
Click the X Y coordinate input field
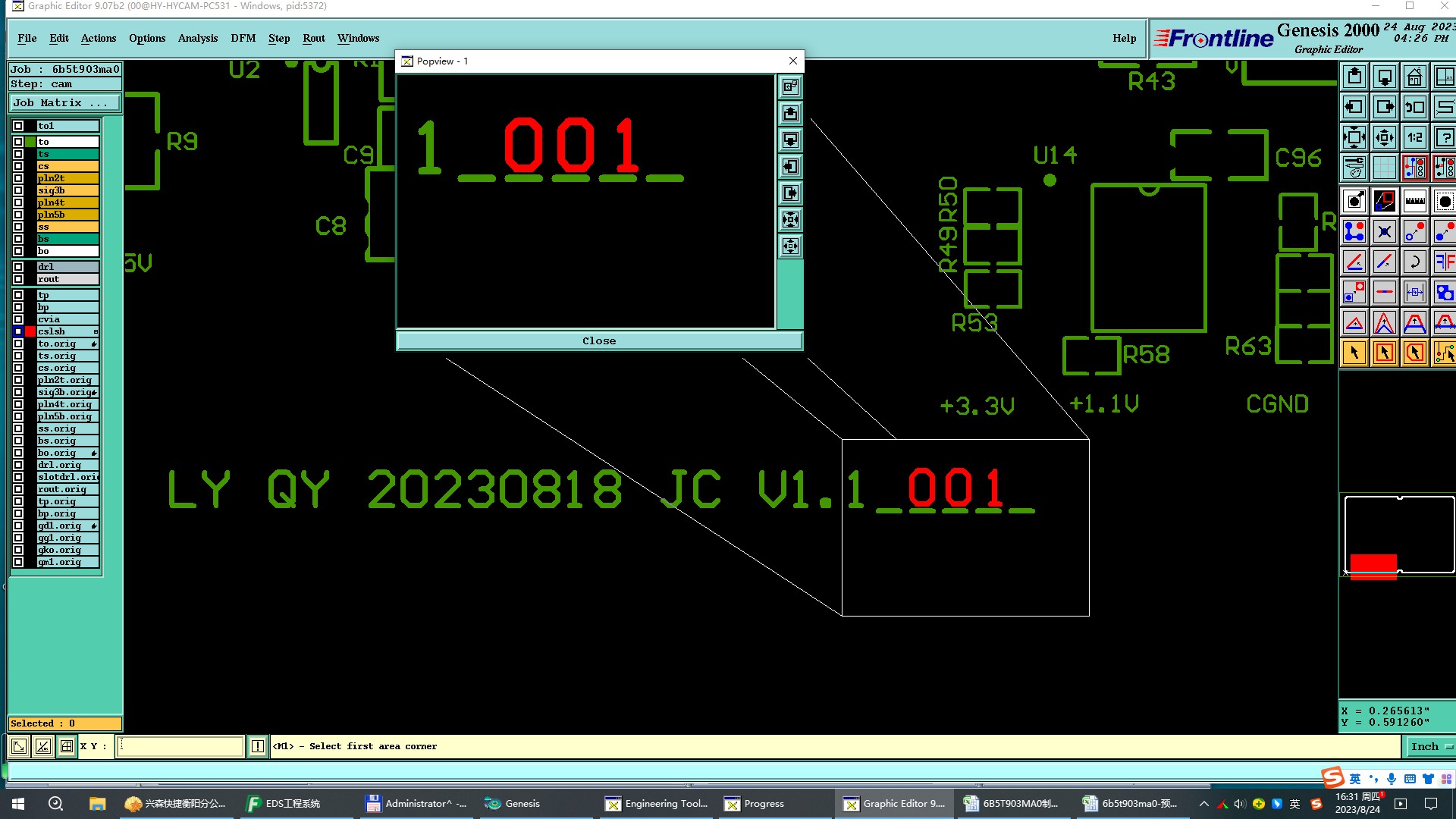pyautogui.click(x=180, y=747)
